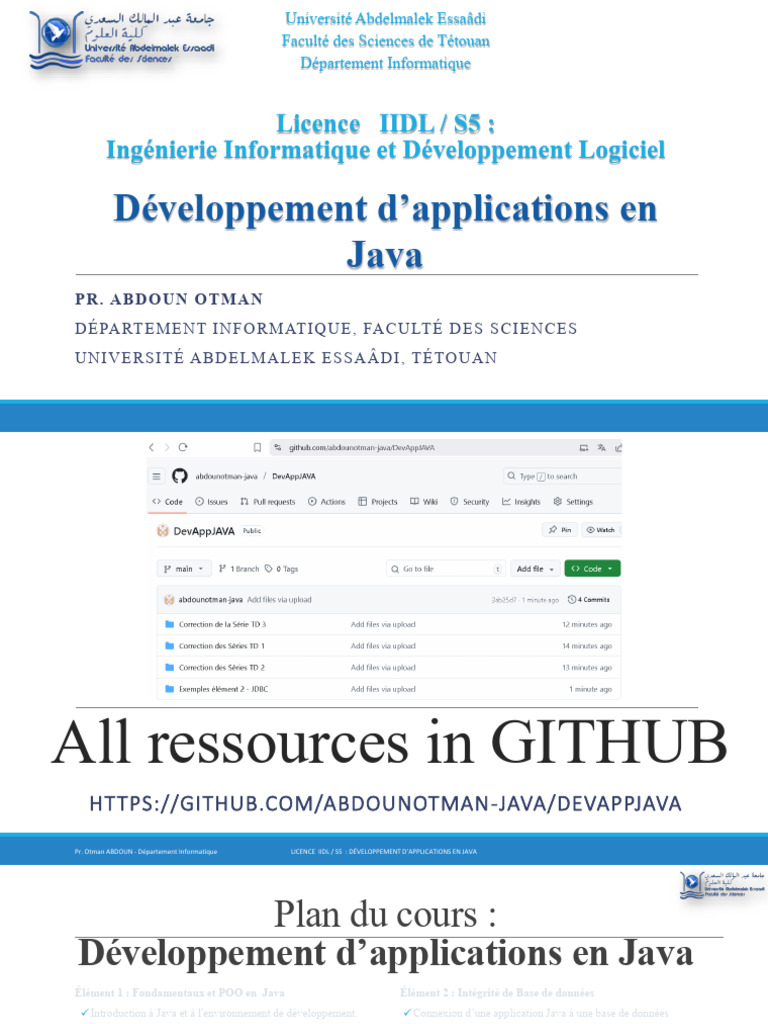The width and height of the screenshot is (768, 1024).
Task: Click the share icon in the address bar
Action: [x=618, y=447]
